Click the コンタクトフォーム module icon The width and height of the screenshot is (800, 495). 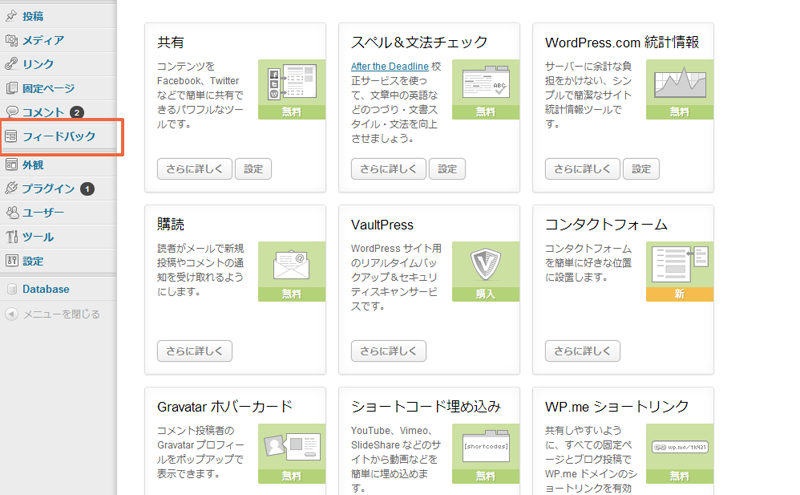tap(680, 264)
